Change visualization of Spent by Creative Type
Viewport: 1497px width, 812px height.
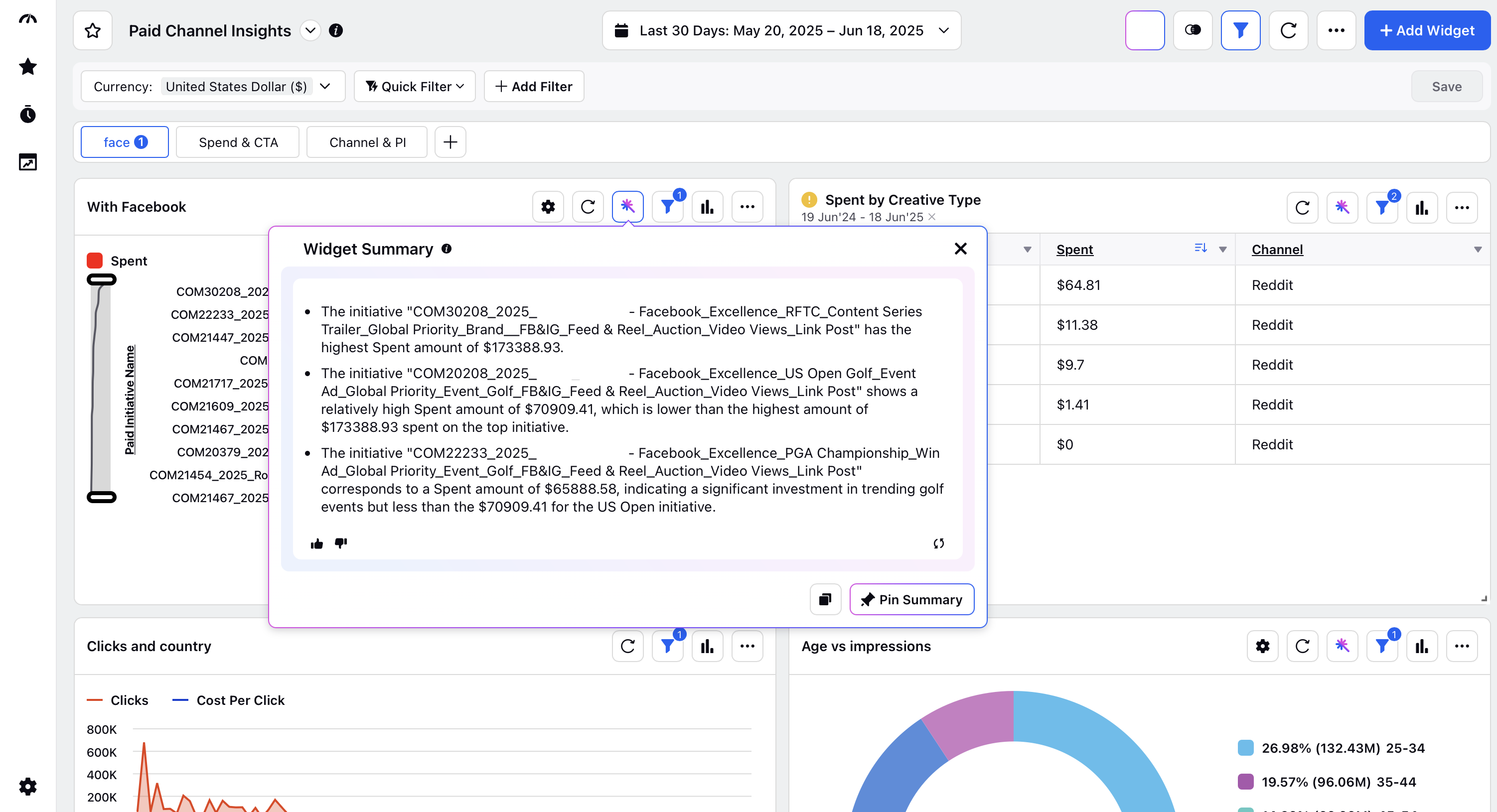point(1421,207)
